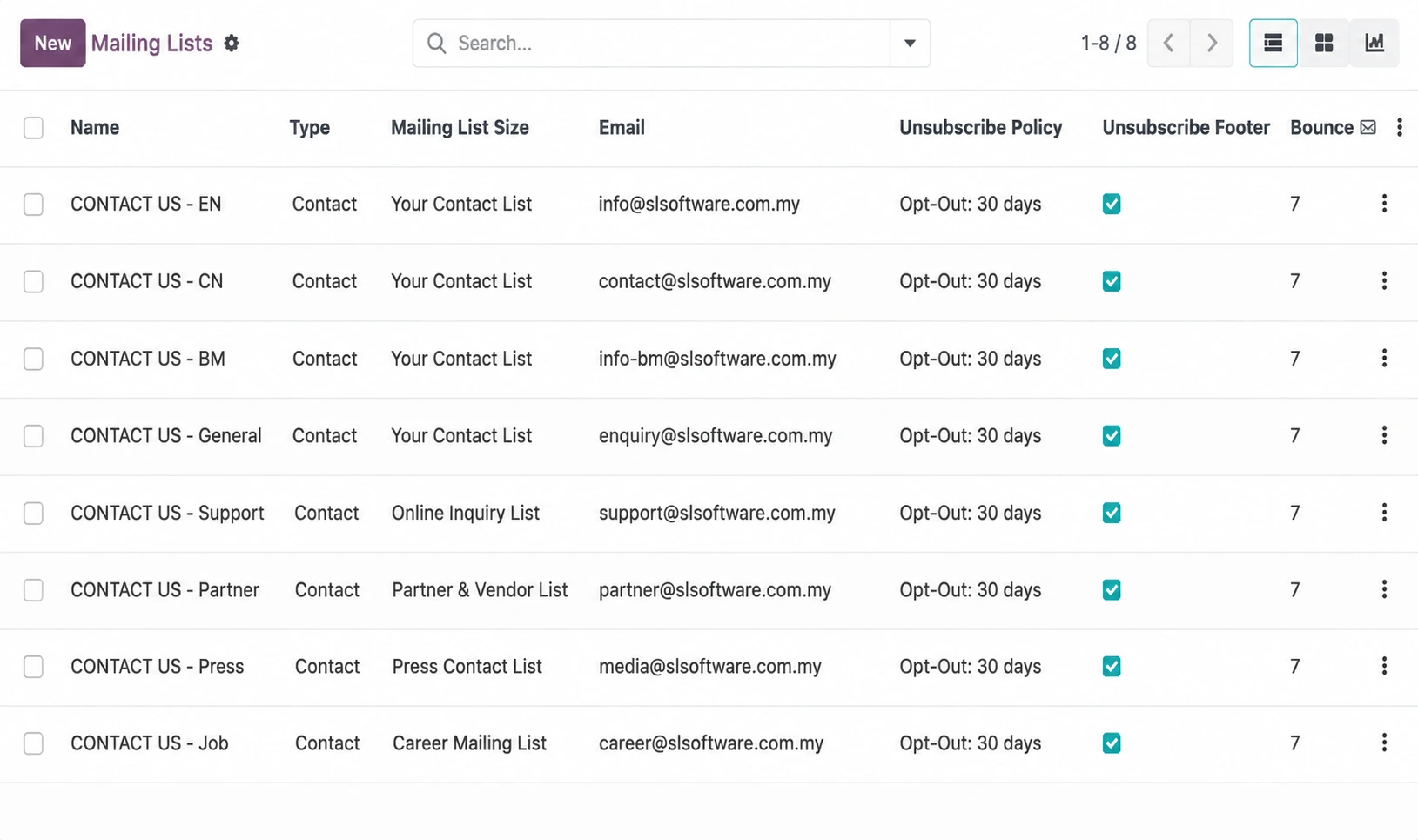Click the Contact type in CONTACT US - Partner row
Screen dimensions: 1418x840
click(327, 589)
